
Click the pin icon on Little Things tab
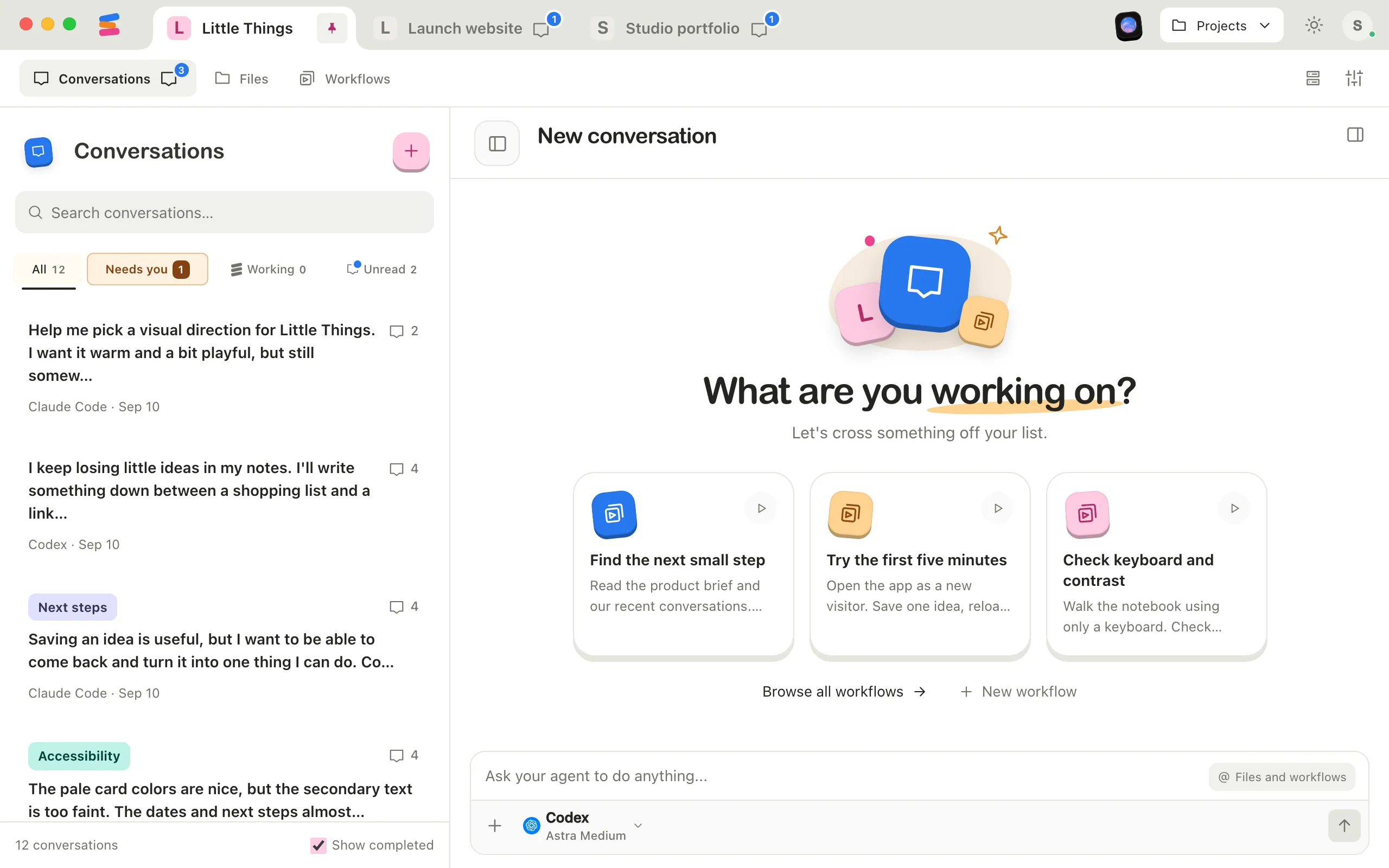coord(332,28)
